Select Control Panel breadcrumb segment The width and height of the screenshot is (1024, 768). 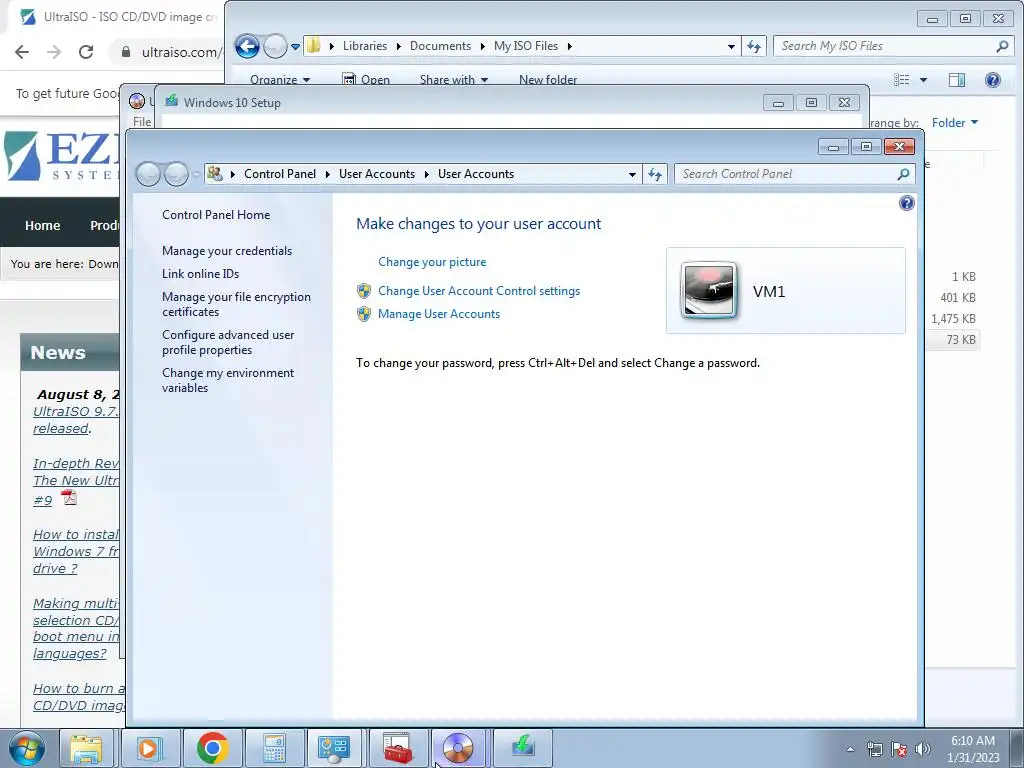[280, 174]
